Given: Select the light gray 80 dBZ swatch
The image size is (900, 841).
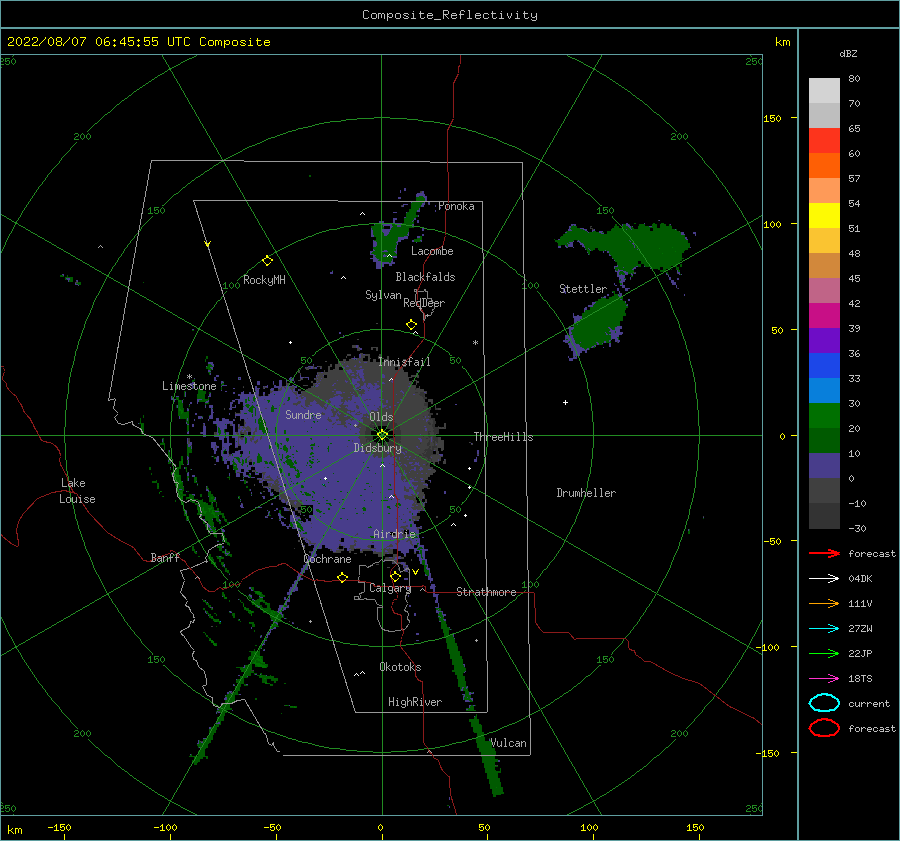Looking at the screenshot, I should click(x=824, y=91).
